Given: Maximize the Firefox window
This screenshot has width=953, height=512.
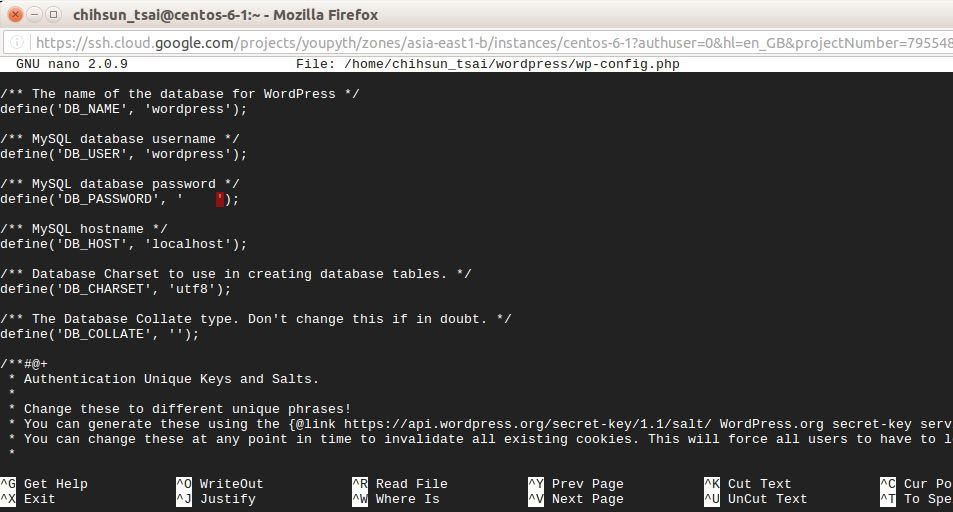Looking at the screenshot, I should pyautogui.click(x=53, y=15).
